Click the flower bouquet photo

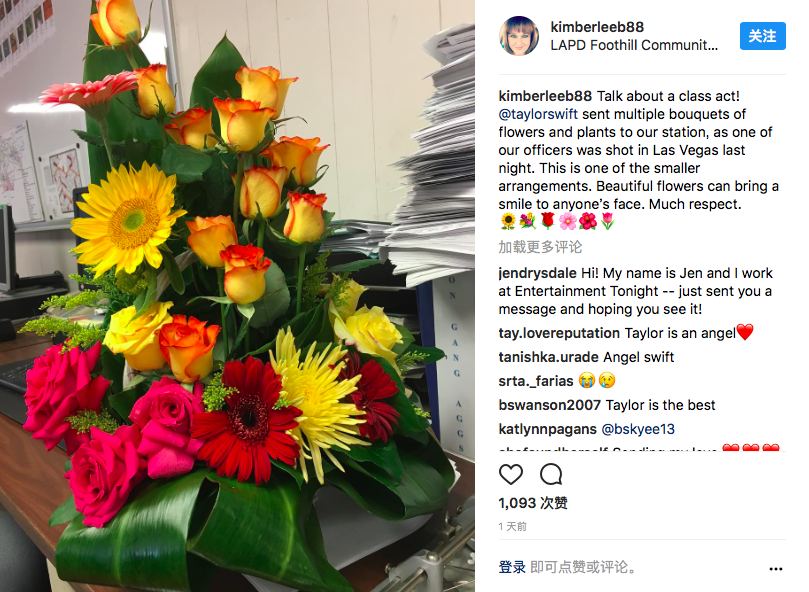[x=237, y=296]
